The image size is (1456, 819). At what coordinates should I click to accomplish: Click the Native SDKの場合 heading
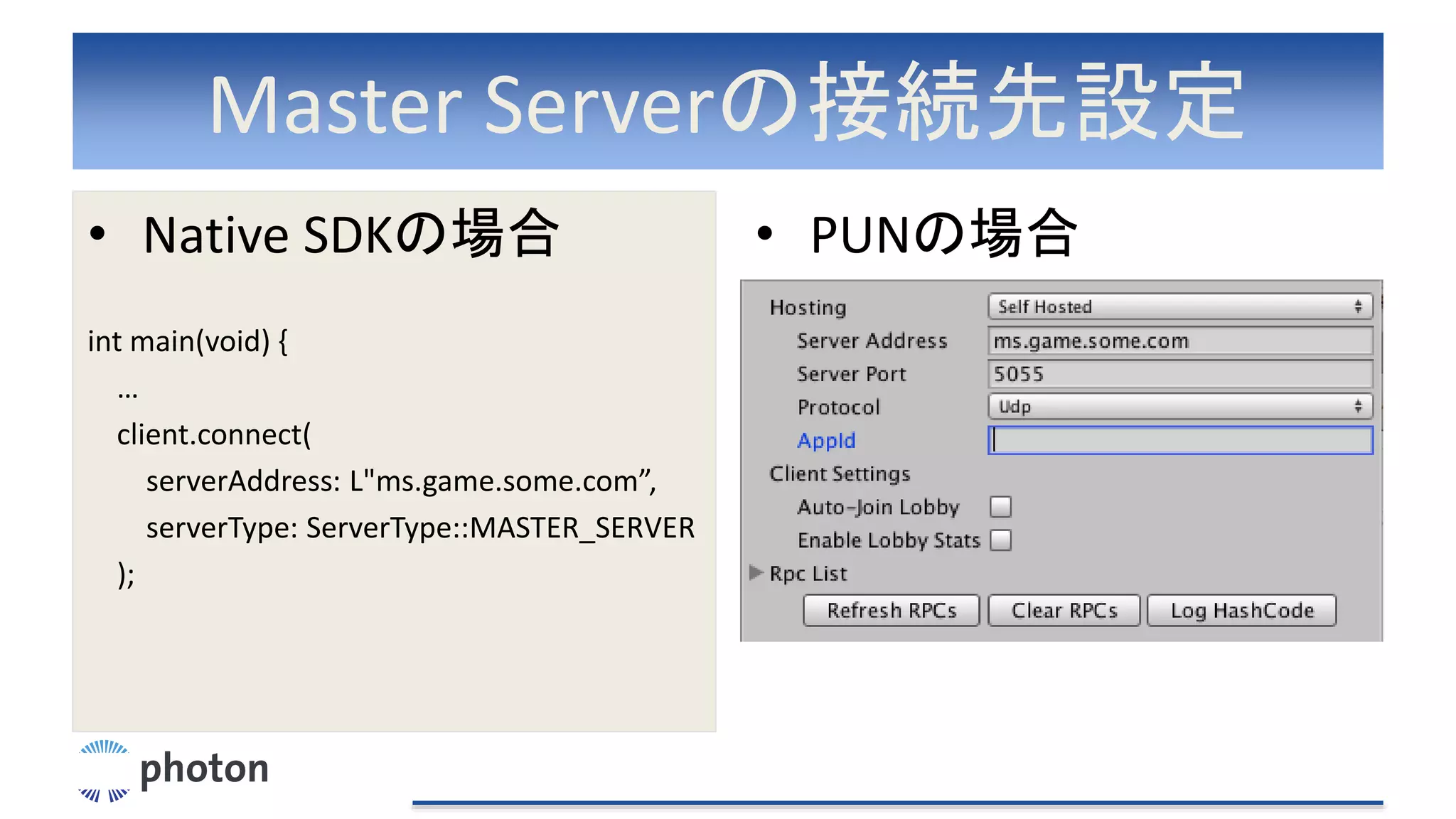[x=351, y=234]
